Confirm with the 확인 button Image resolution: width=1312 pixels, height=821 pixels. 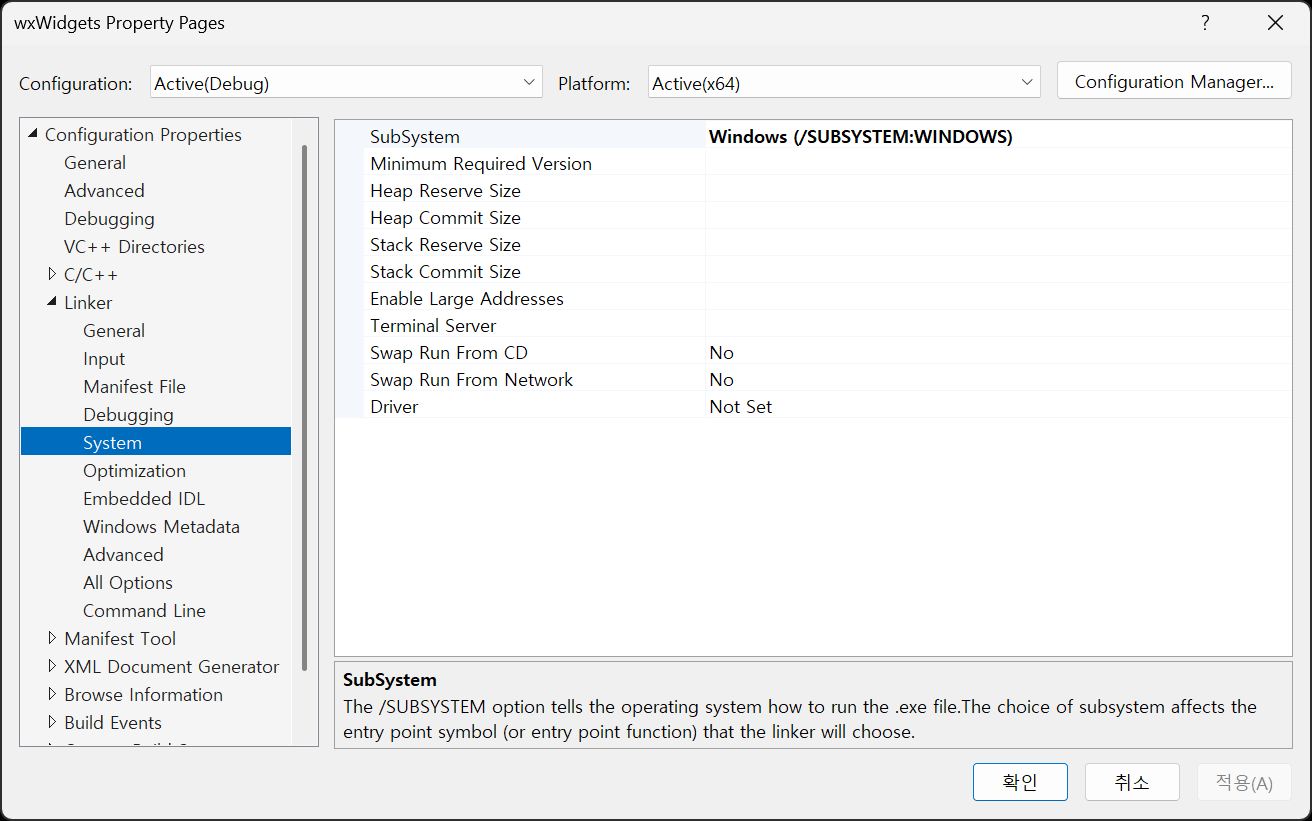(1020, 782)
